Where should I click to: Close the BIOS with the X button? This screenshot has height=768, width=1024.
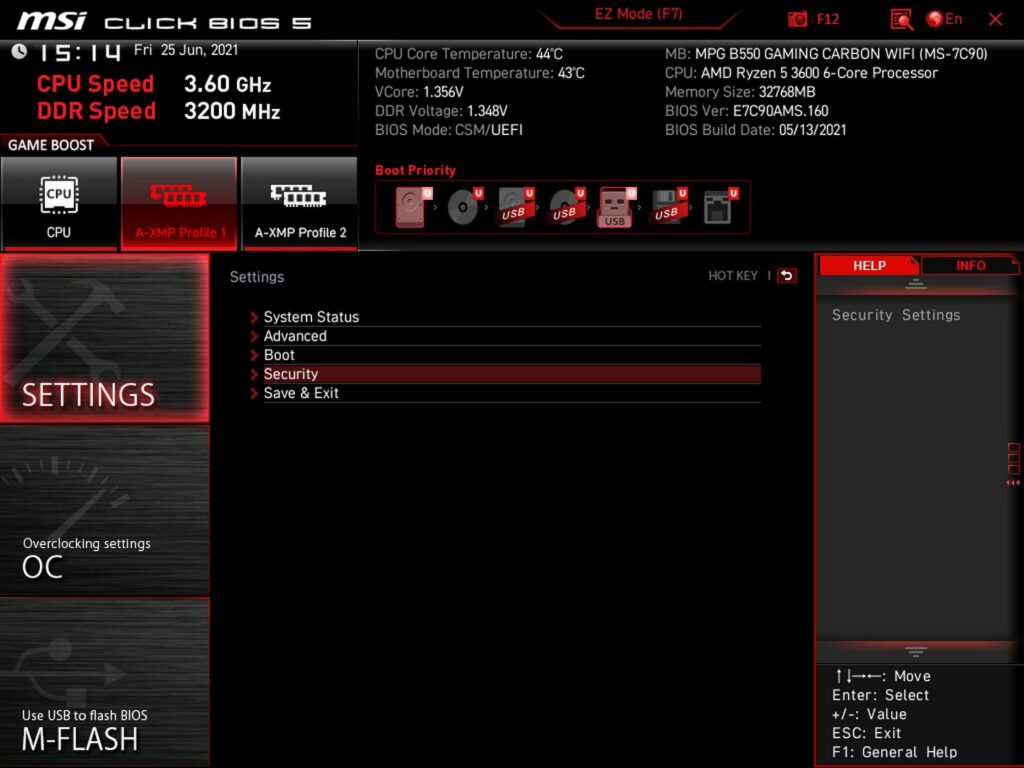(995, 20)
